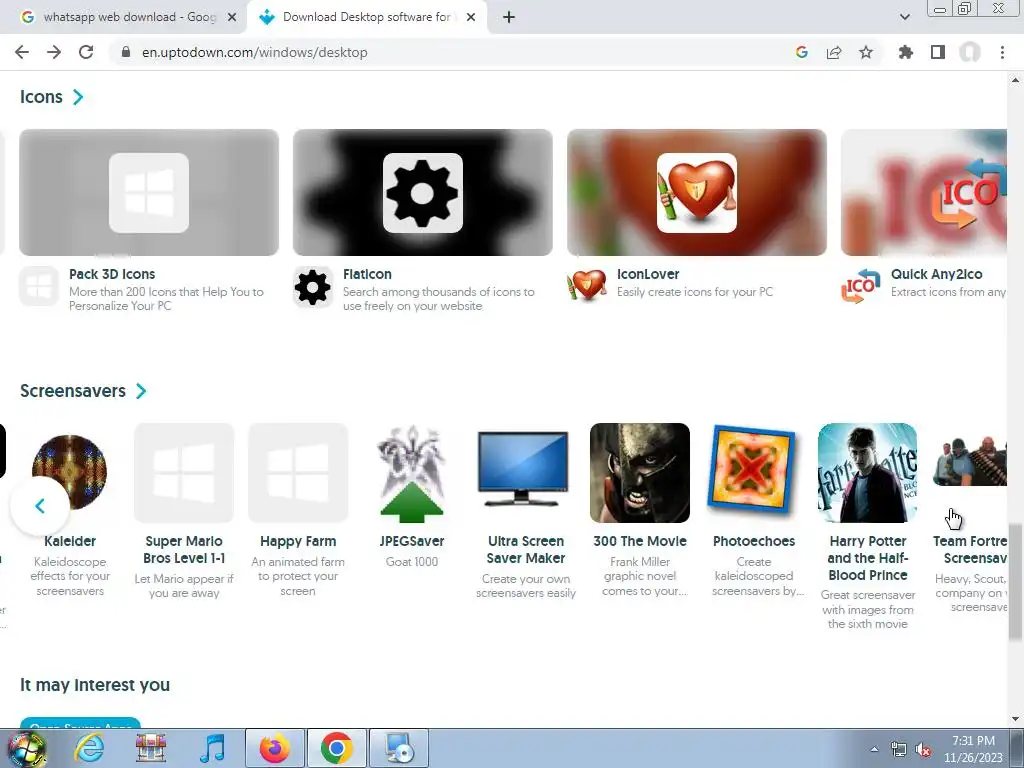Open the Photoechoes framed icon
Screen dimensions: 1024x768
pos(754,473)
